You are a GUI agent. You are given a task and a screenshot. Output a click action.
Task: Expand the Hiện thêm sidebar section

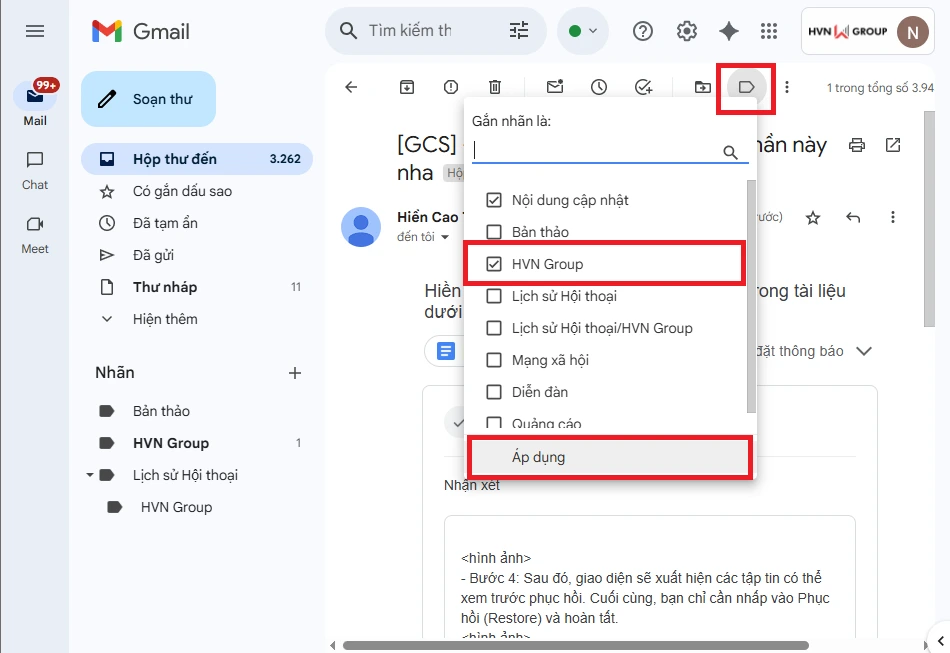(165, 319)
